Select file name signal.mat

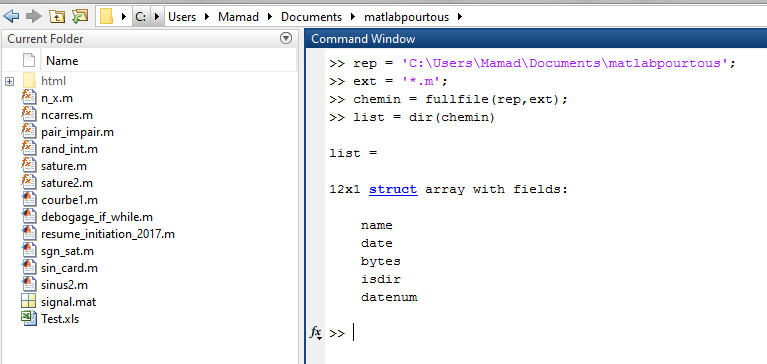point(68,302)
